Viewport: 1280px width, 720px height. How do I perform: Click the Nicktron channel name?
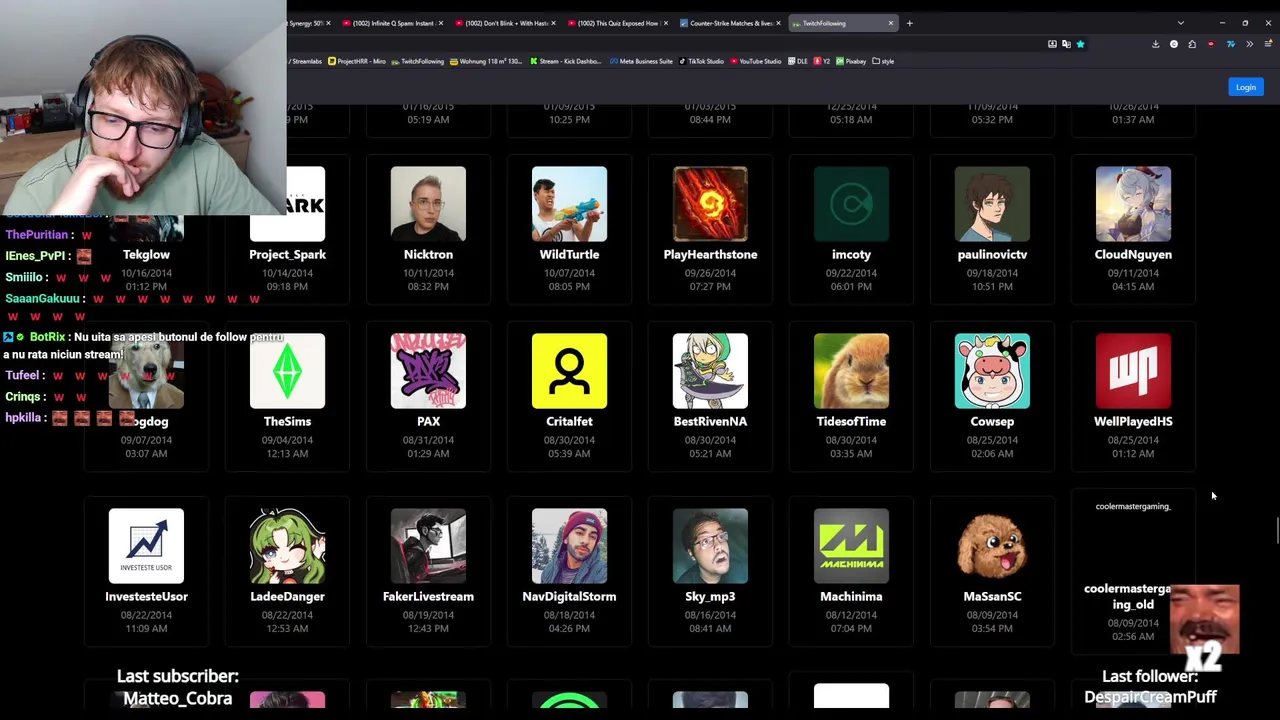[428, 254]
